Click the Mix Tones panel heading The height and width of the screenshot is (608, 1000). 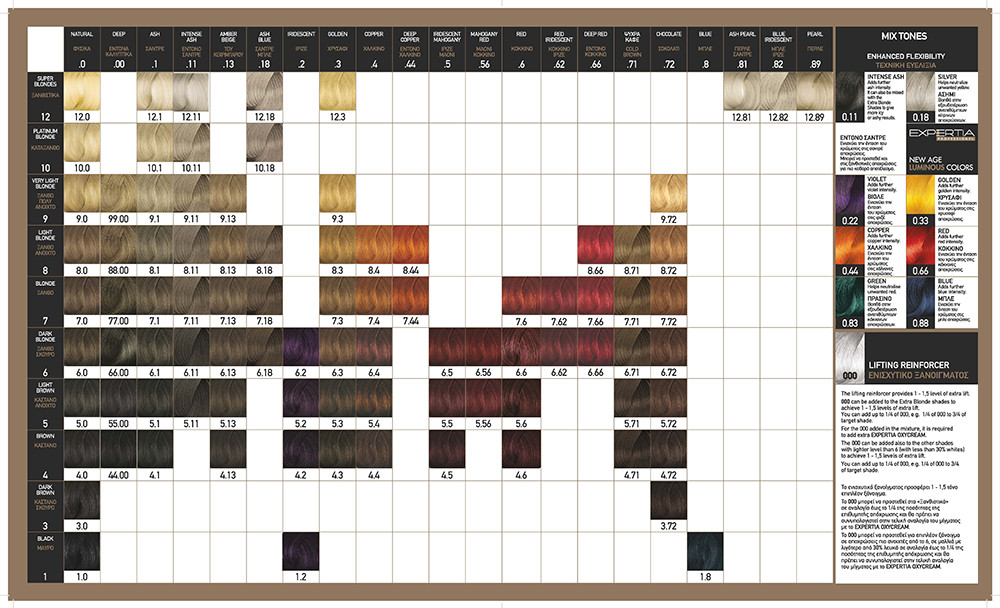point(904,36)
